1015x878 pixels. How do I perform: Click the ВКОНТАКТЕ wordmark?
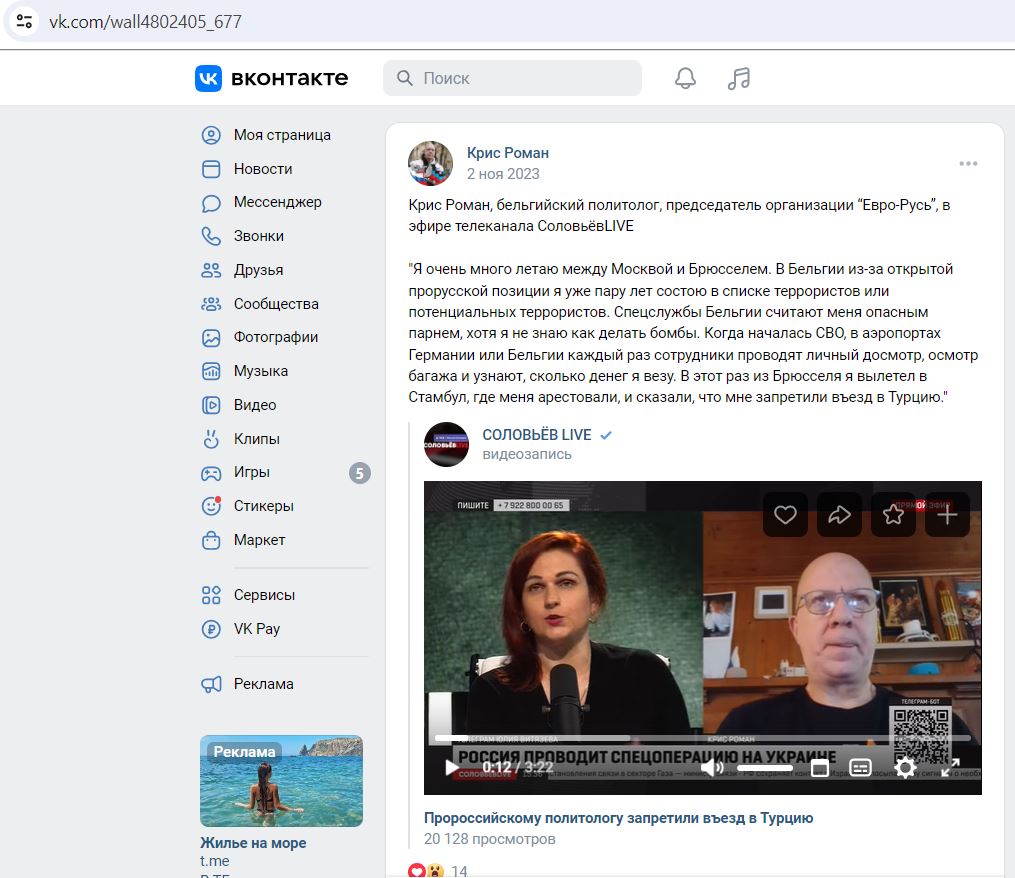289,78
